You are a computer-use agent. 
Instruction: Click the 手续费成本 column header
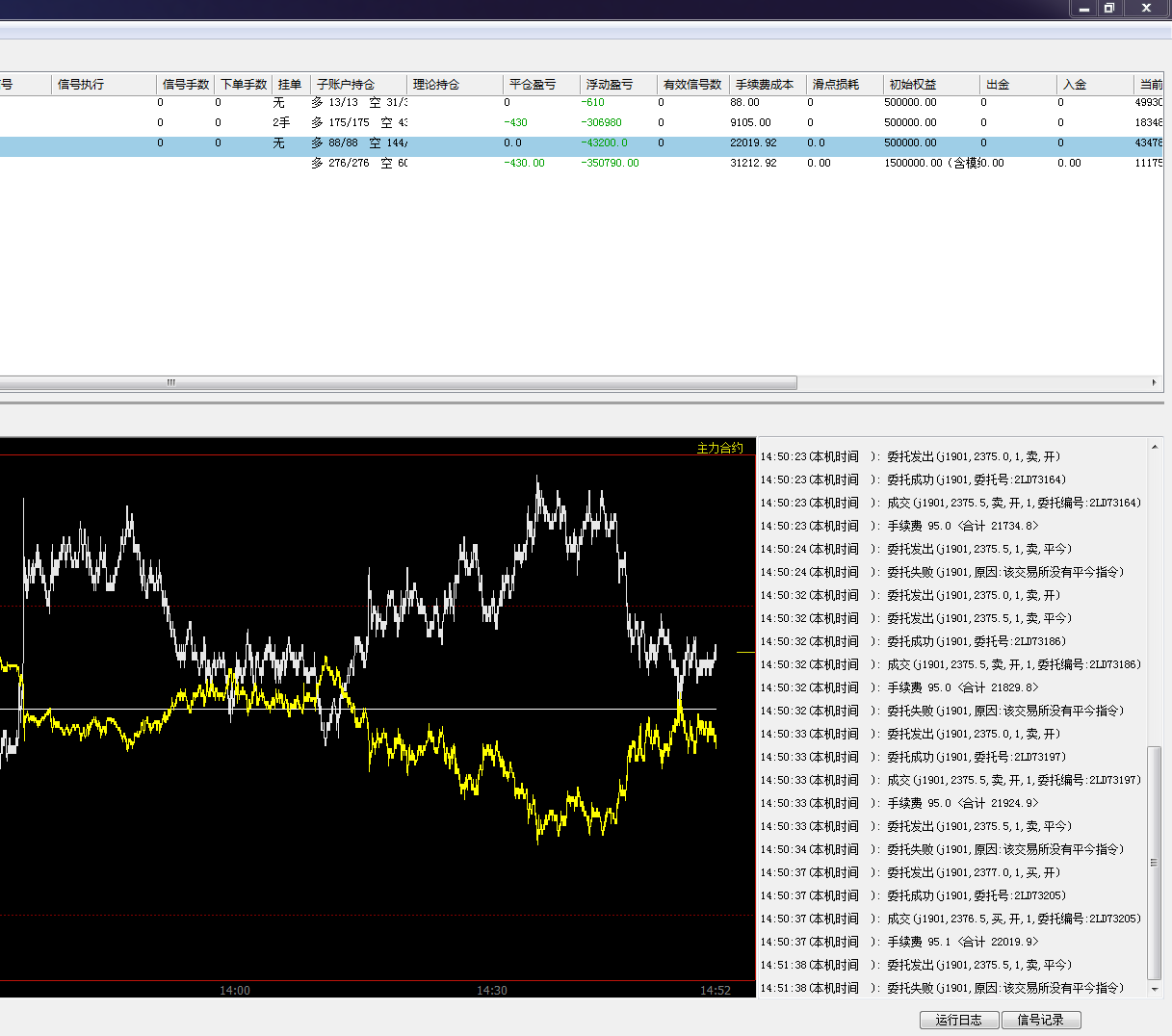coord(765,85)
